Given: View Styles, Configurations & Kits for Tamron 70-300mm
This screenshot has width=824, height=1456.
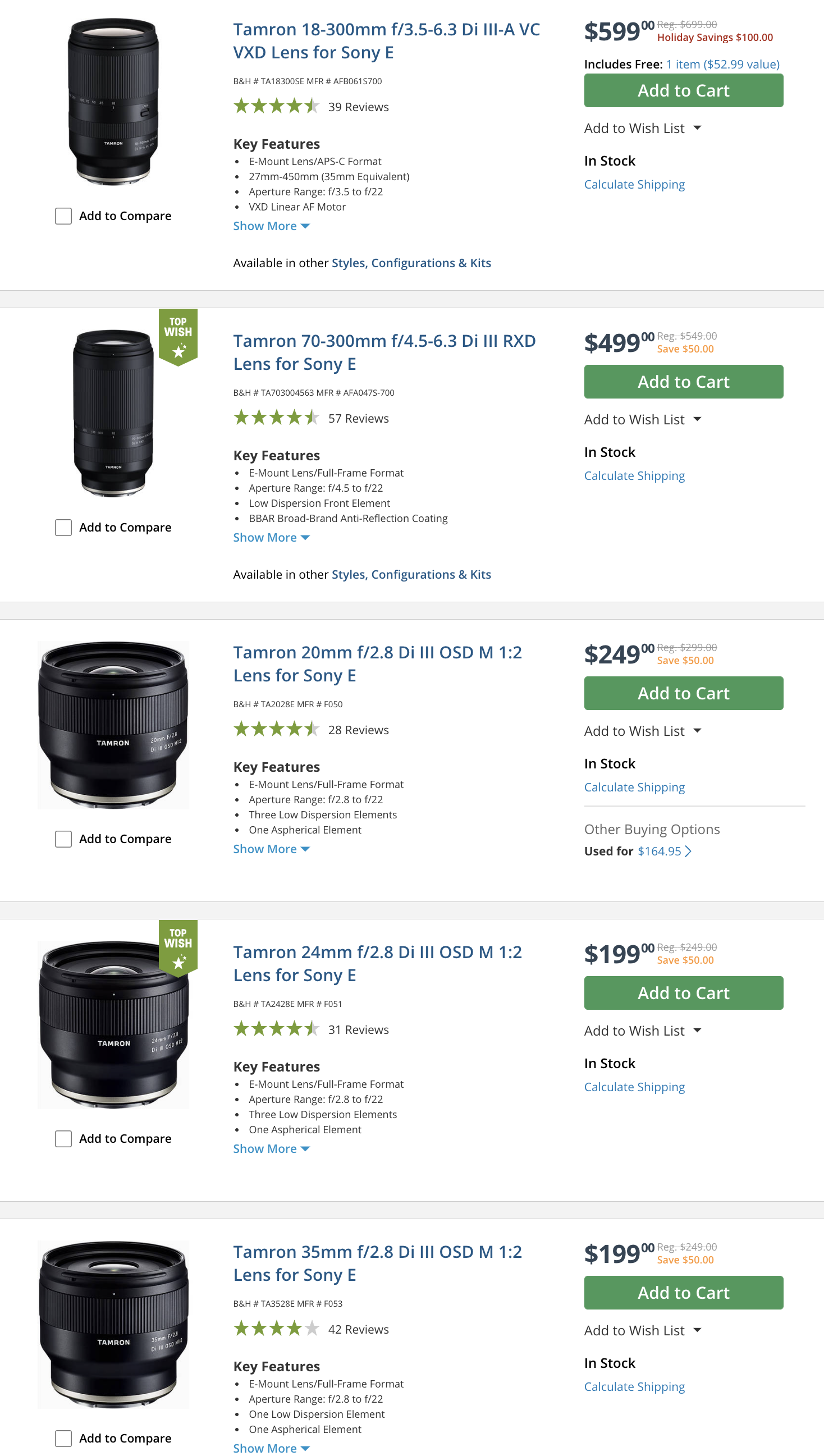Looking at the screenshot, I should [x=411, y=574].
